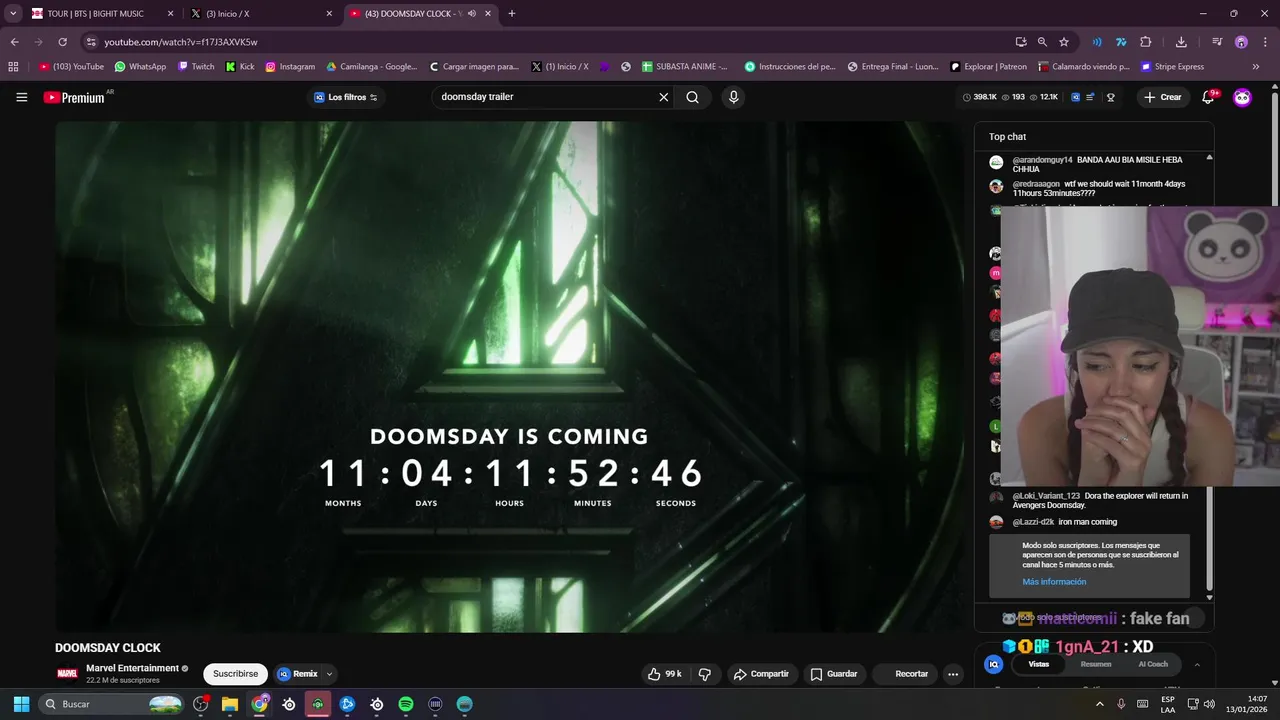The image size is (1280, 720).
Task: Click the magnifier search button
Action: point(692,97)
